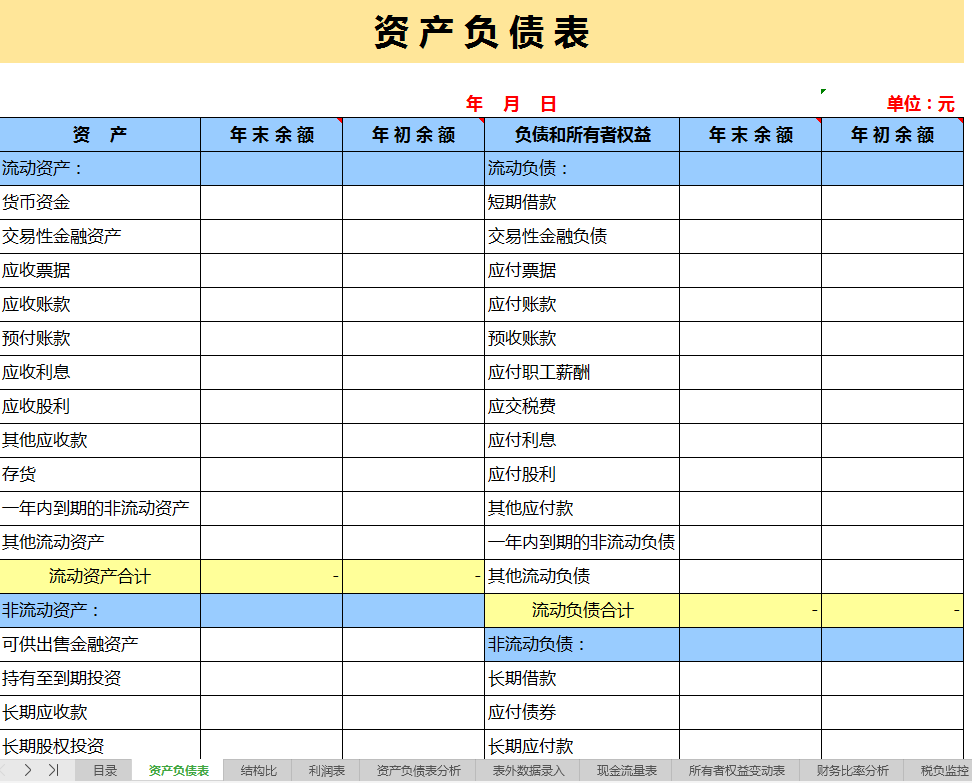This screenshot has width=972, height=783.
Task: Select the 单位：元 cell
Action: (x=920, y=104)
